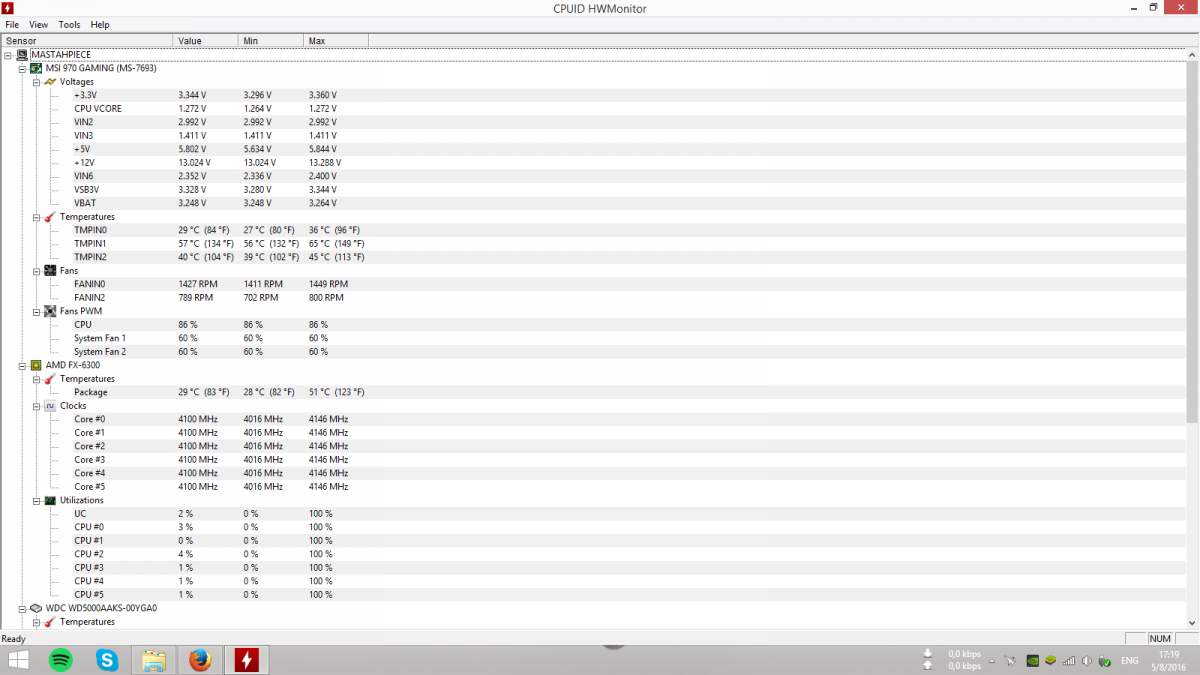1200x675 pixels.
Task: Click the clock icon beside Clocks
Action: coord(50,406)
